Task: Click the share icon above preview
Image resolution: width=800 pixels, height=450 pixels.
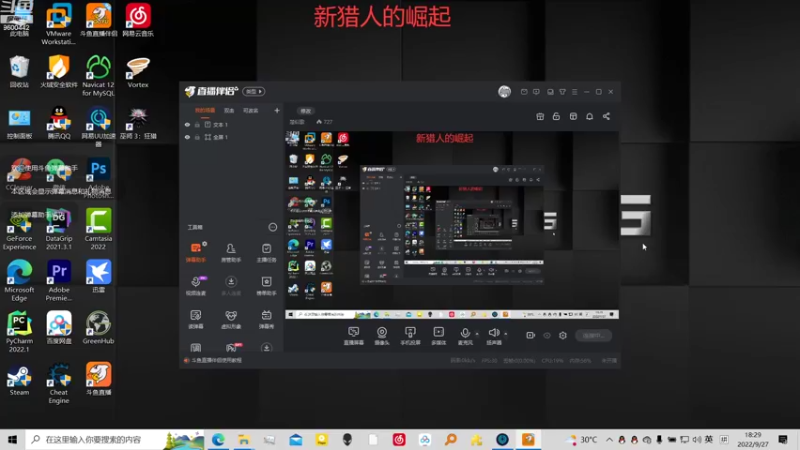Action: (x=606, y=116)
